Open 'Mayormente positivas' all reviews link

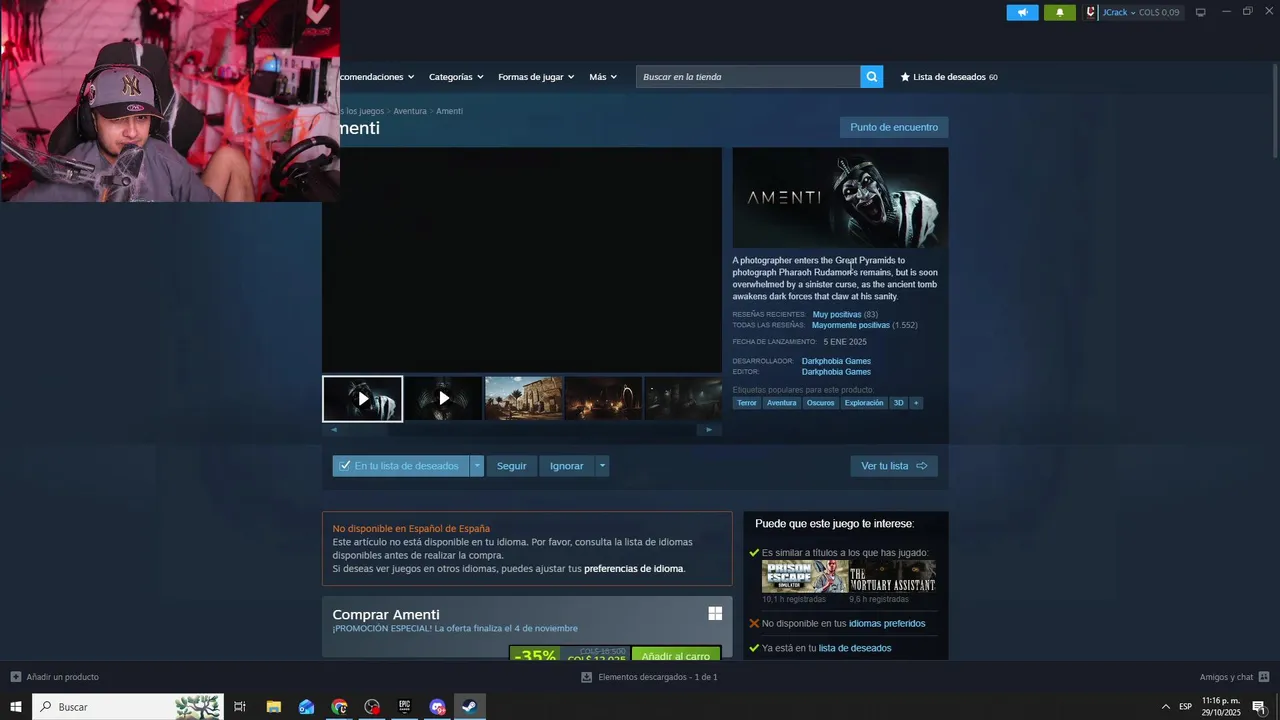point(851,325)
